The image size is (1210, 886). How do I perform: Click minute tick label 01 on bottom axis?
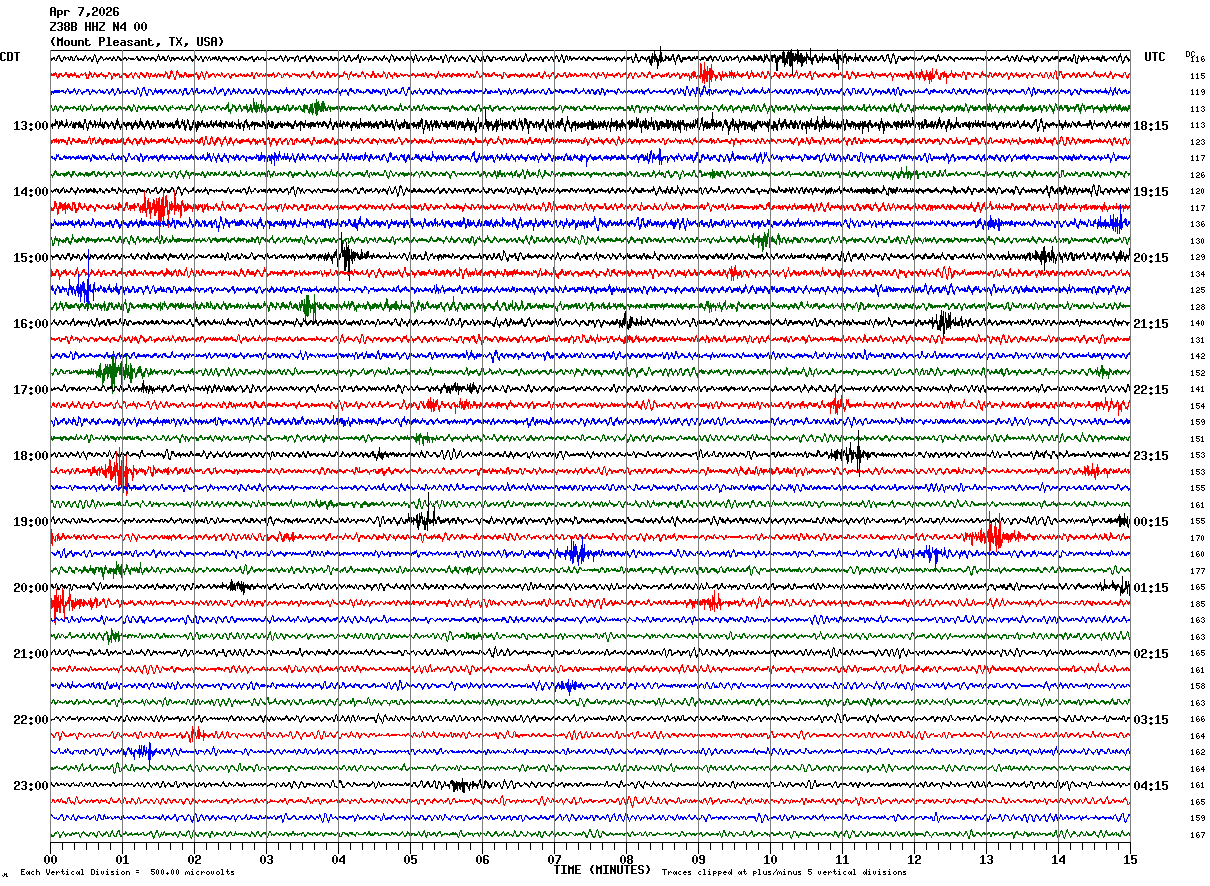coord(122,859)
